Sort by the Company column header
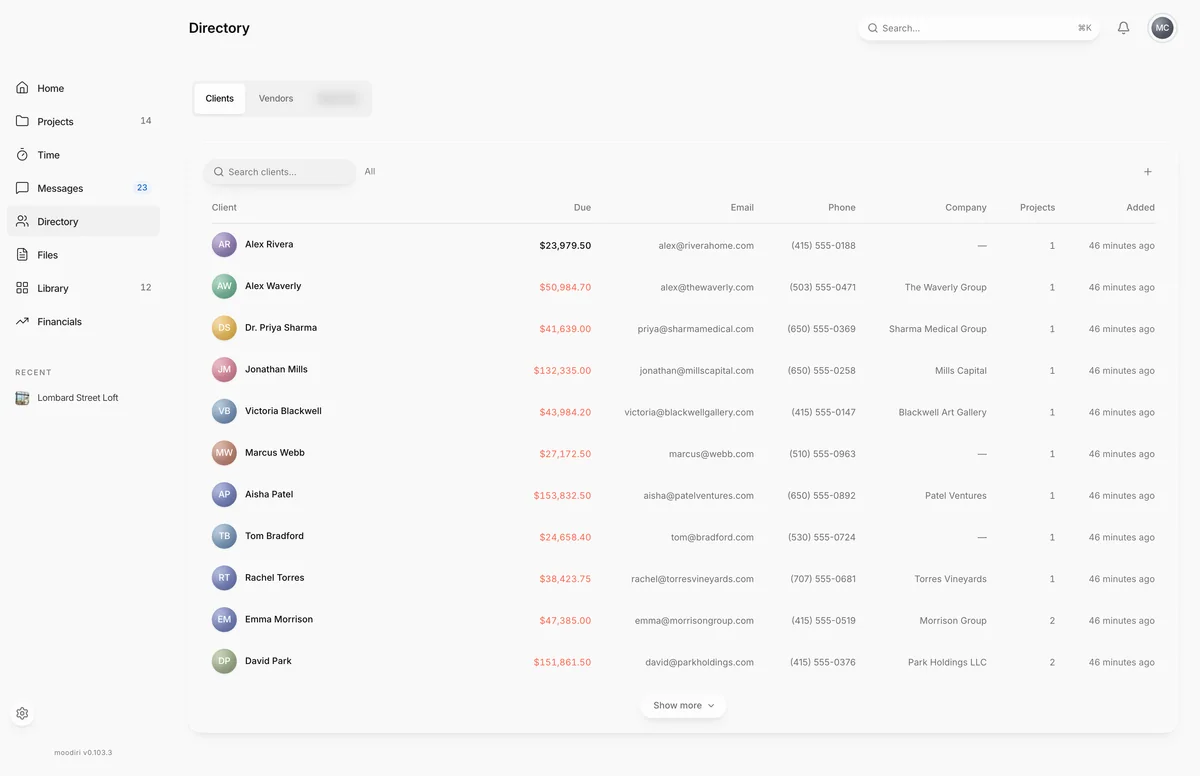This screenshot has width=1200, height=776. point(966,208)
